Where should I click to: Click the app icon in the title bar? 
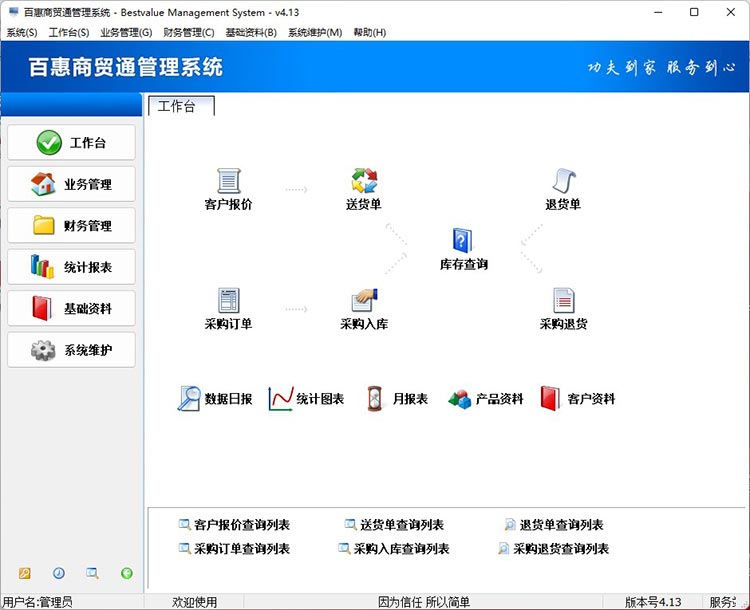(x=14, y=12)
